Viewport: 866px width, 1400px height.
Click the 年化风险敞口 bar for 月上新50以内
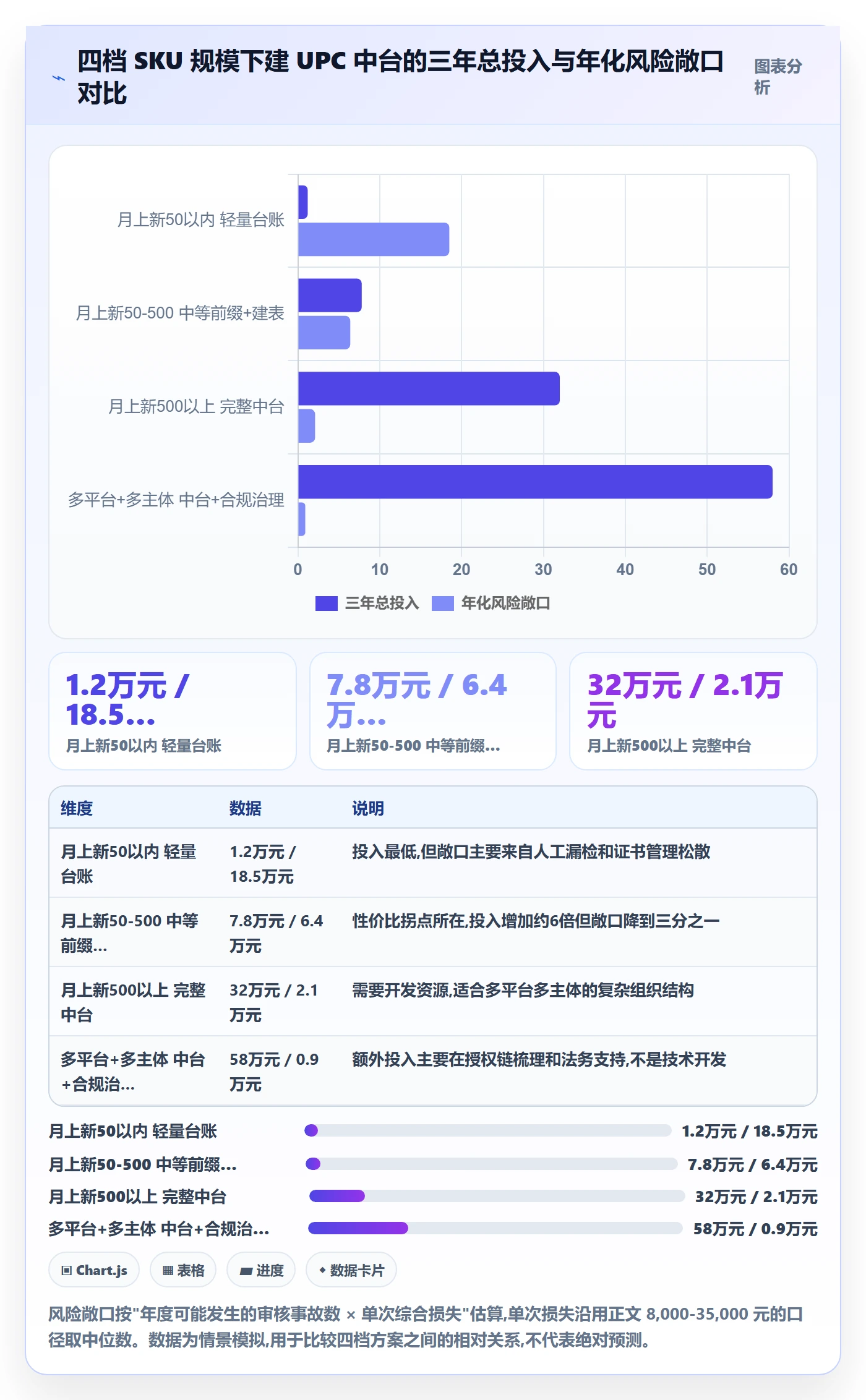tap(374, 239)
